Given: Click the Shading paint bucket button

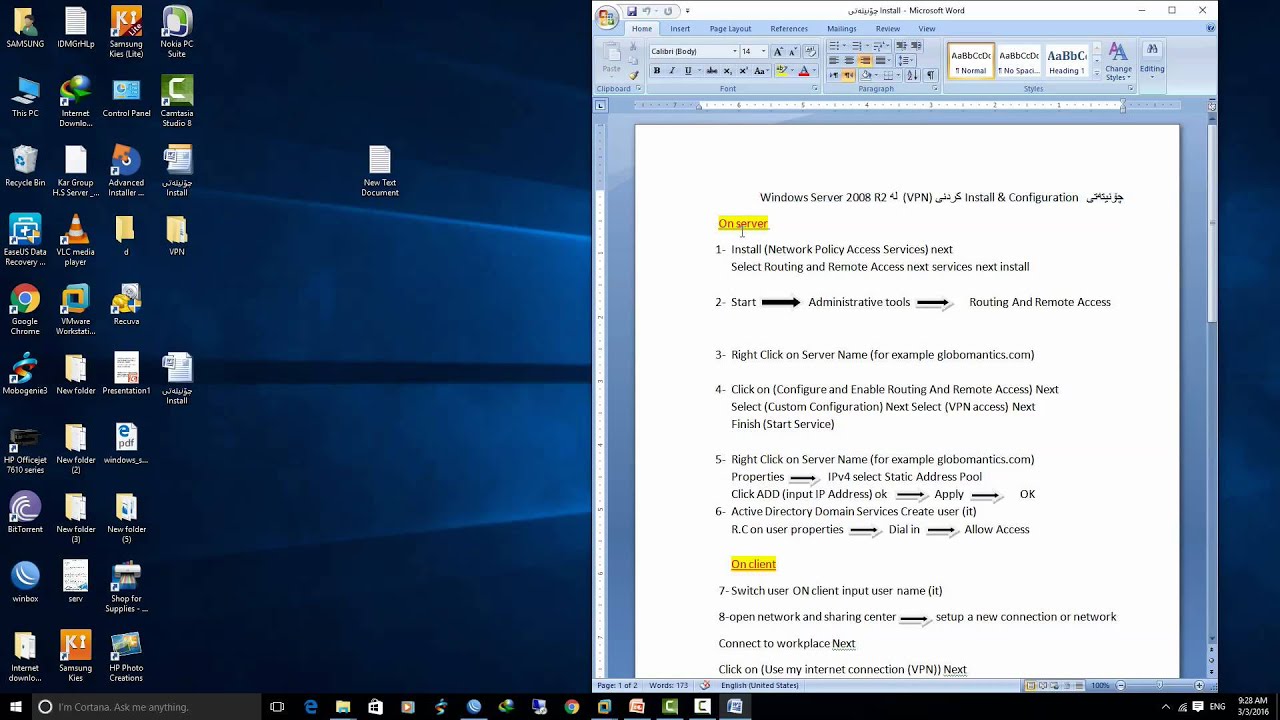Looking at the screenshot, I should [x=866, y=75].
